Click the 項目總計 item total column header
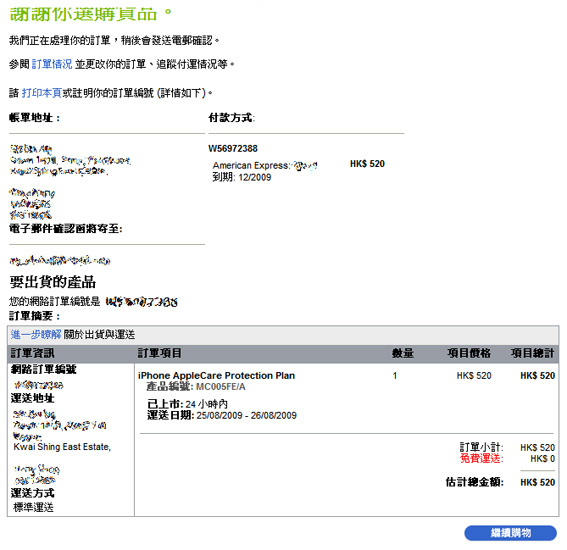 (532, 353)
